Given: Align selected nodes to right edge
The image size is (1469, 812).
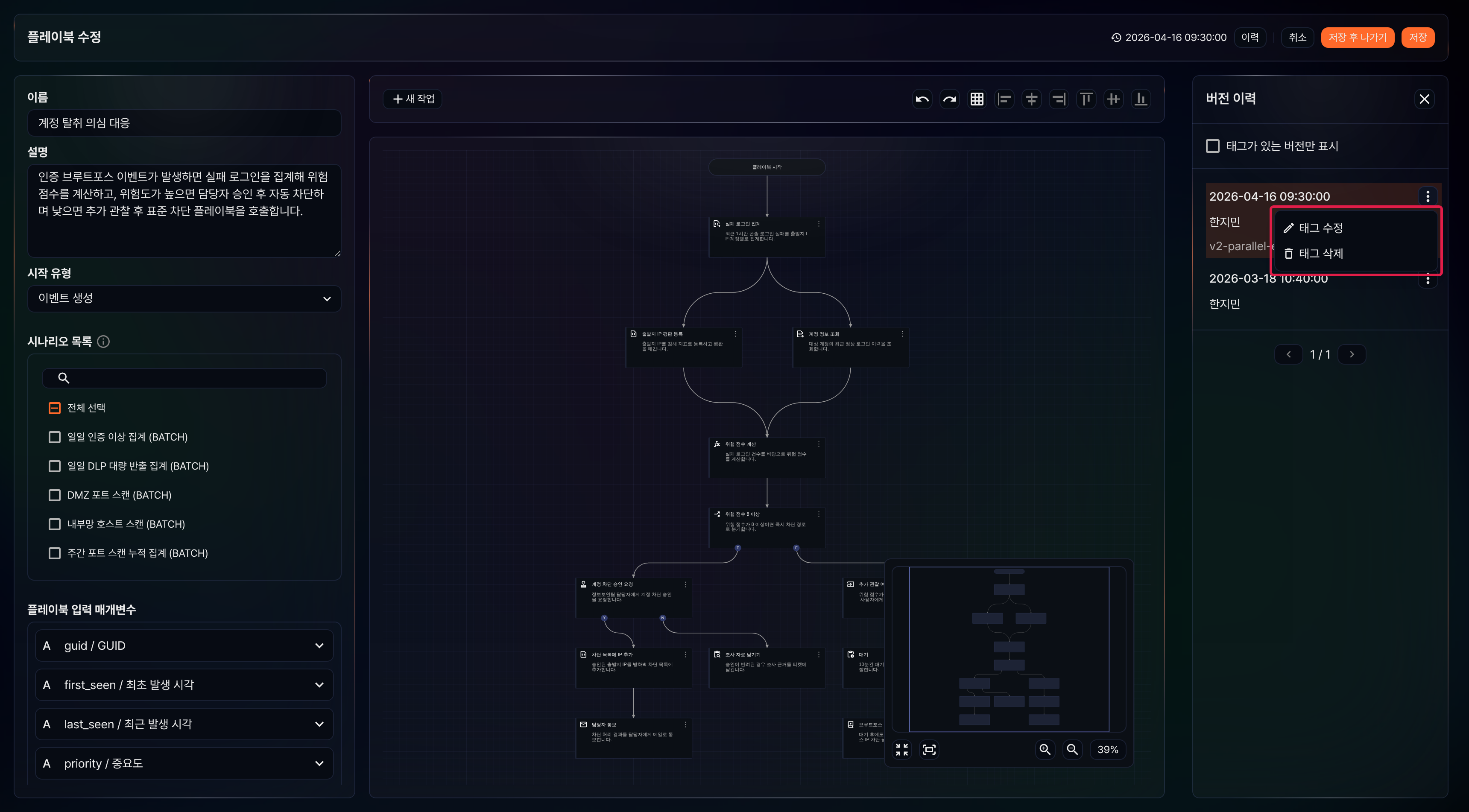Looking at the screenshot, I should [1059, 99].
